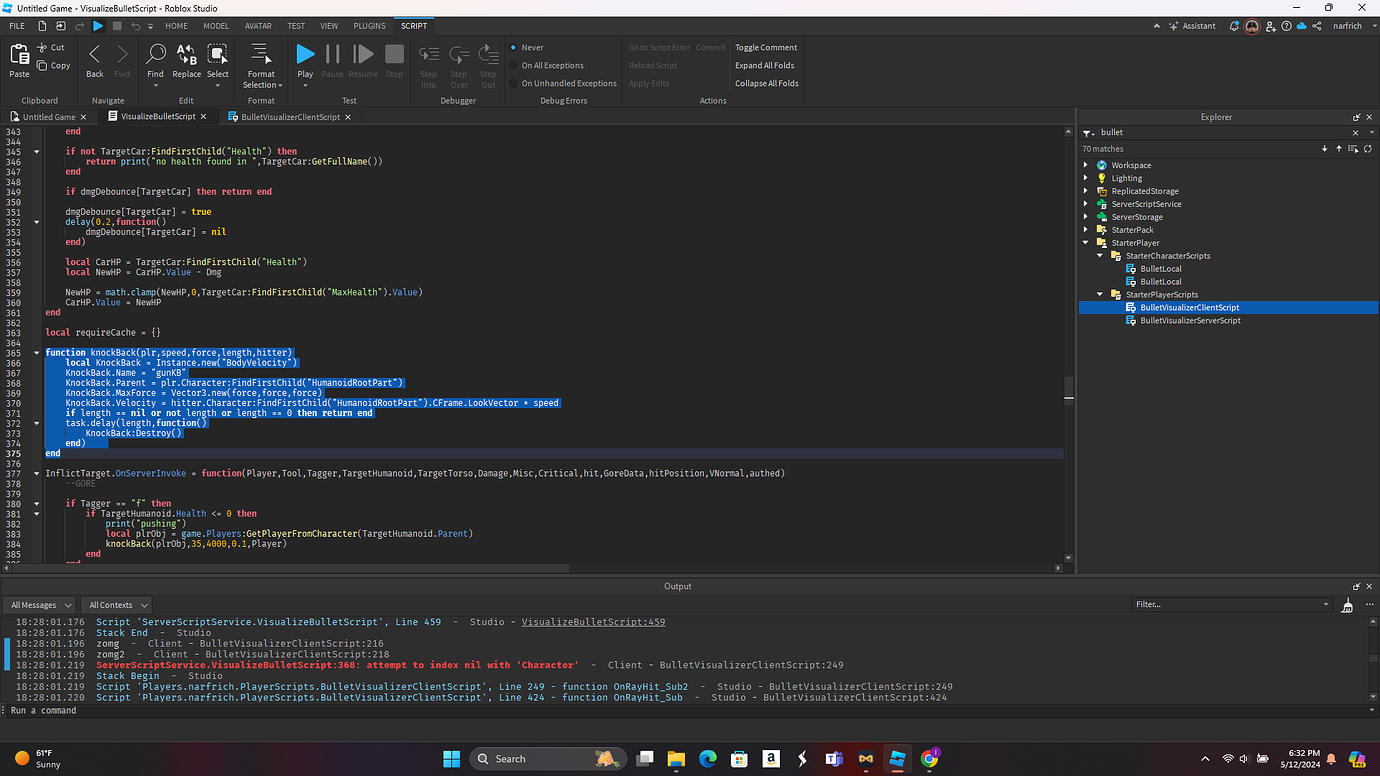Click the blue cloud save status icon

tap(1300, 26)
